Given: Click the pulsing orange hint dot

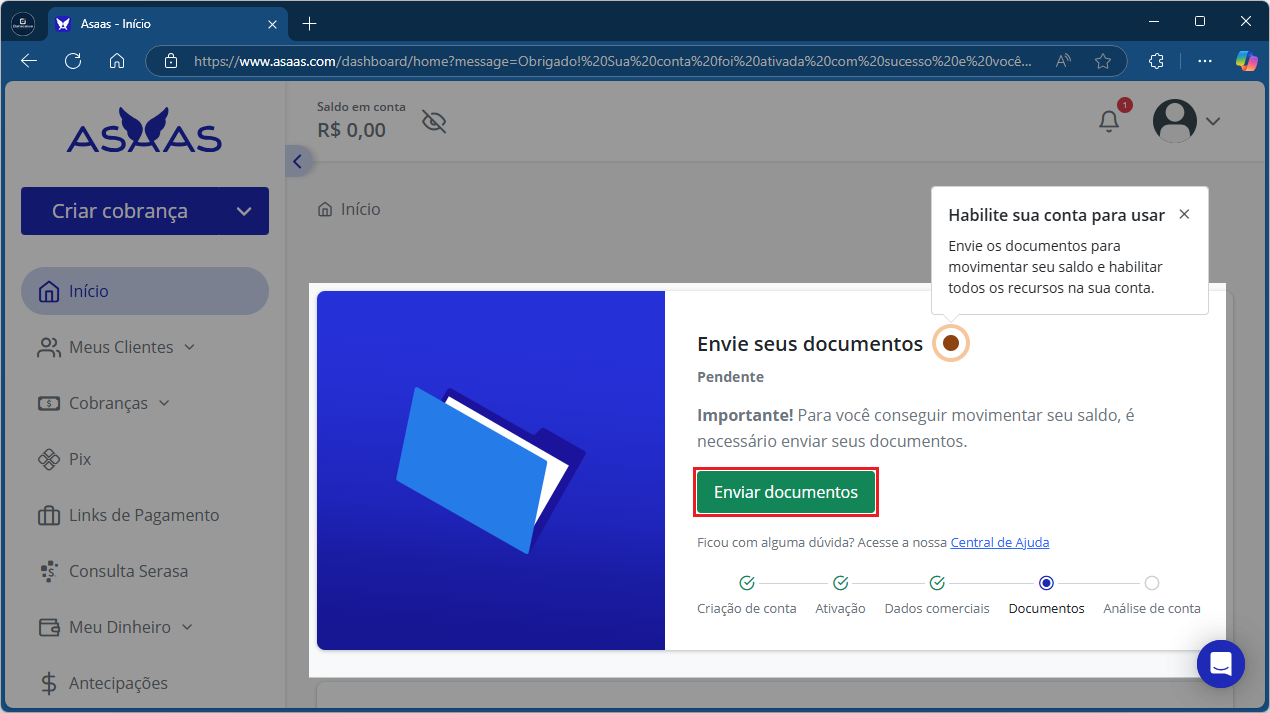Looking at the screenshot, I should (951, 343).
